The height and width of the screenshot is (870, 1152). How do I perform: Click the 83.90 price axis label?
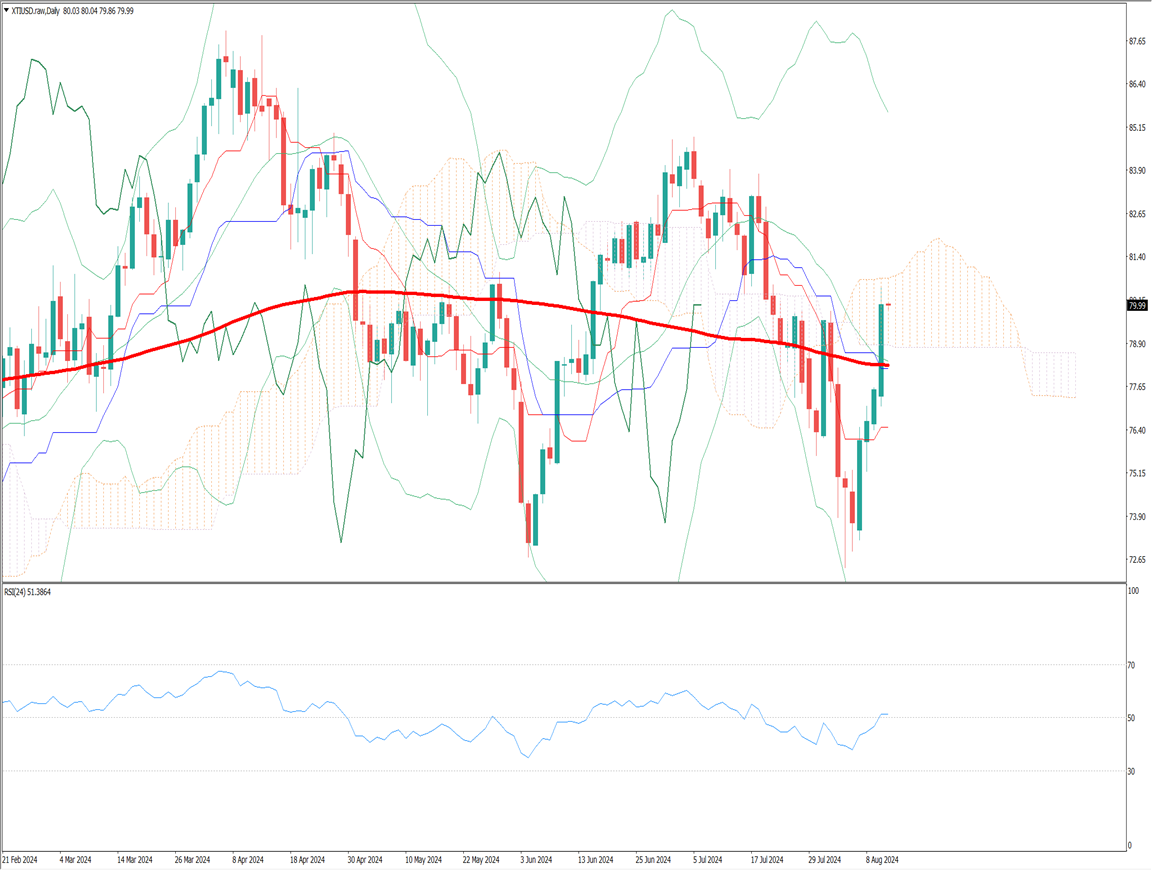[x=1137, y=171]
